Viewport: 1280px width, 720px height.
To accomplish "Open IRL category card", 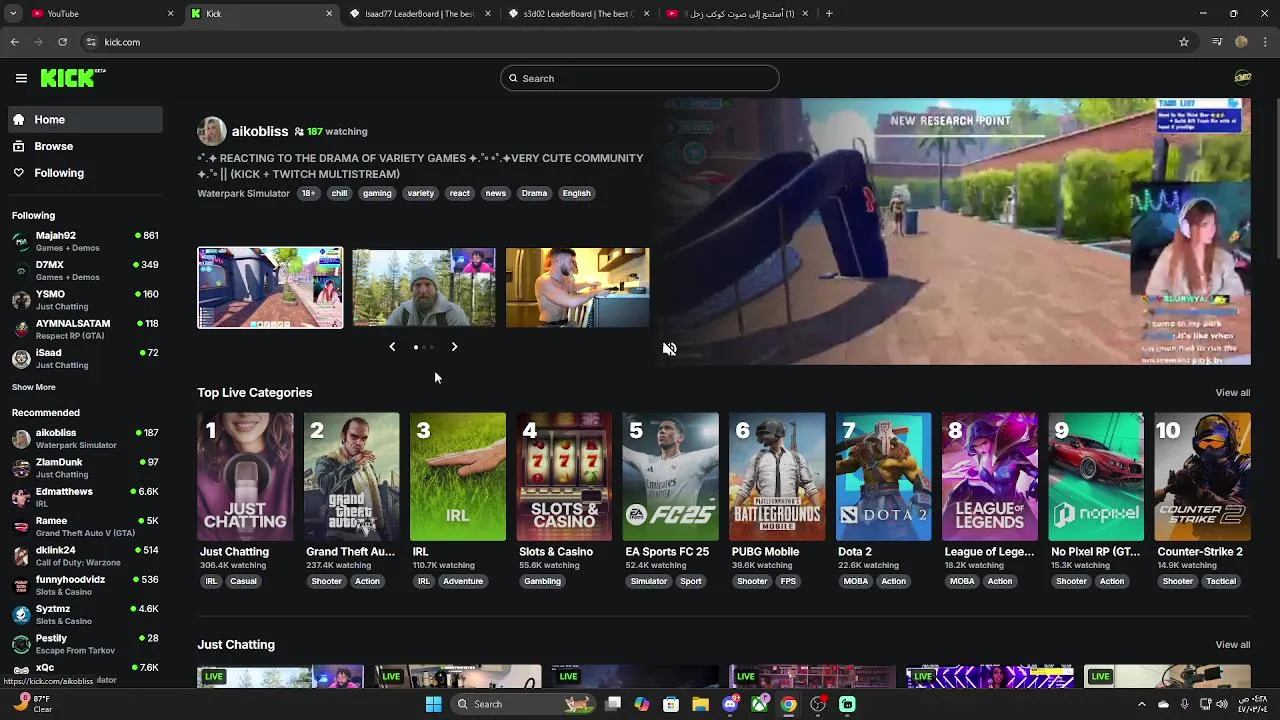I will [458, 477].
